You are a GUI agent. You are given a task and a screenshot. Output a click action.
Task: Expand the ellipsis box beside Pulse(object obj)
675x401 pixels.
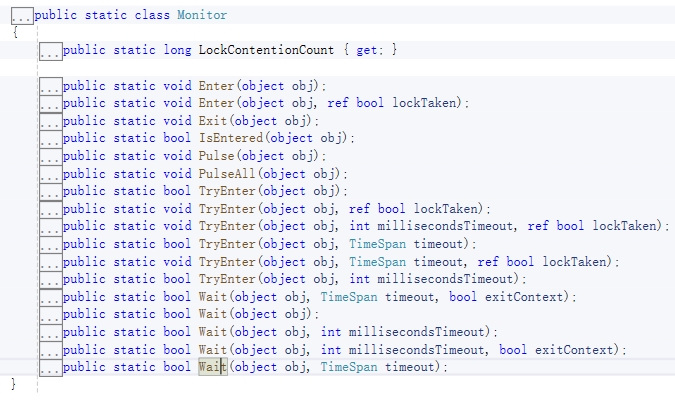pyautogui.click(x=50, y=156)
